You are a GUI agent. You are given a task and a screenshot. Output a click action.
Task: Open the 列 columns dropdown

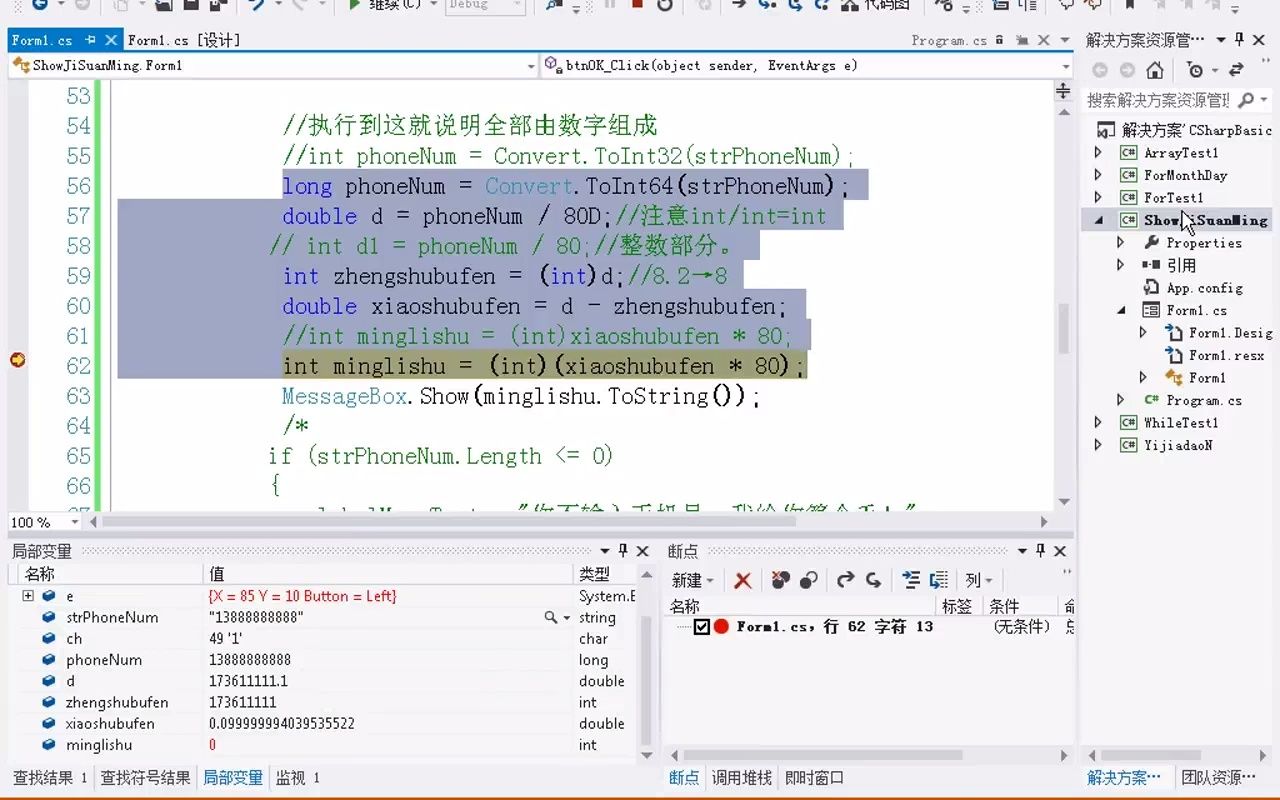[x=978, y=580]
